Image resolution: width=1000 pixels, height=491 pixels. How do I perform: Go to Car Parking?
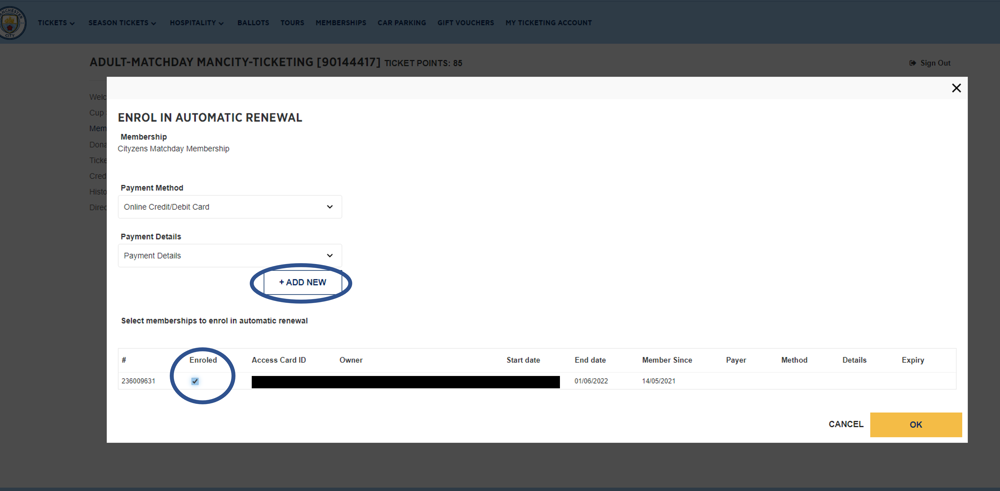[x=402, y=23]
